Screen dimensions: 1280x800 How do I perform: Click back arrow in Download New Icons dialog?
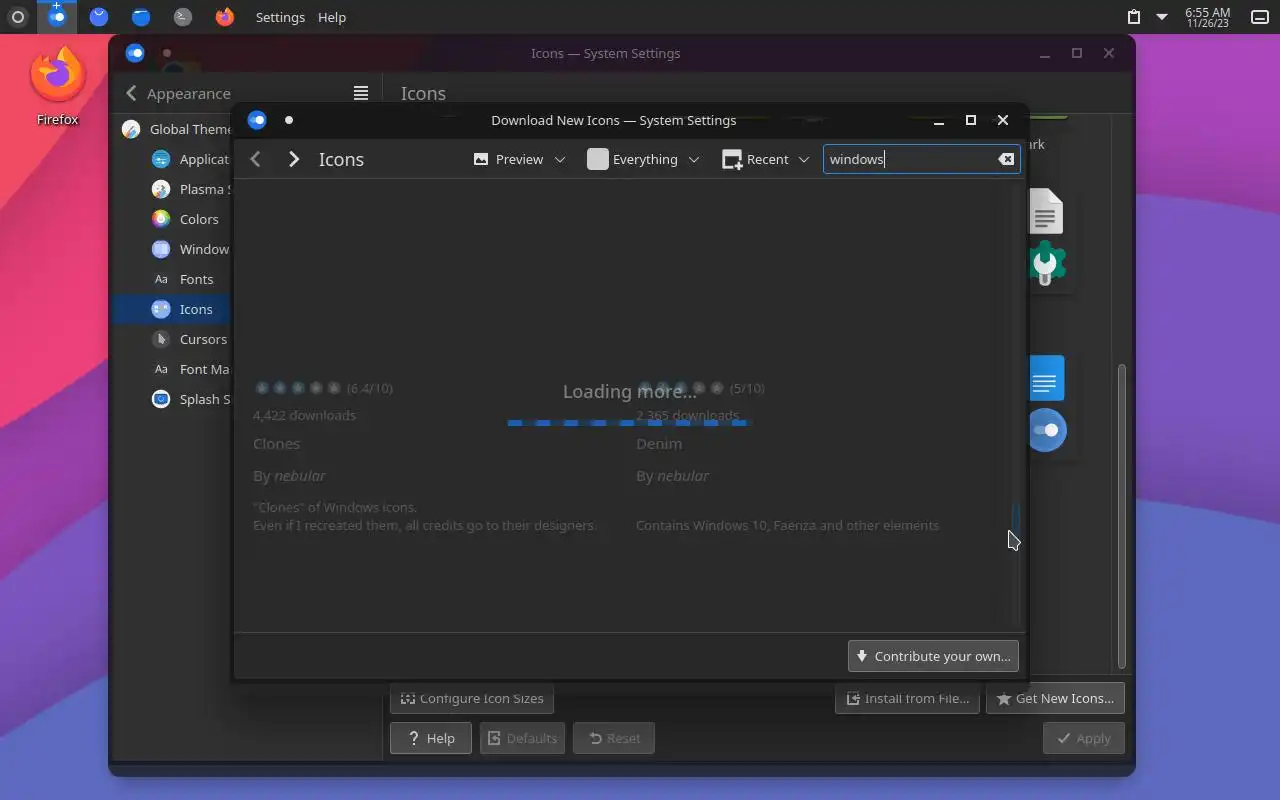pos(256,159)
